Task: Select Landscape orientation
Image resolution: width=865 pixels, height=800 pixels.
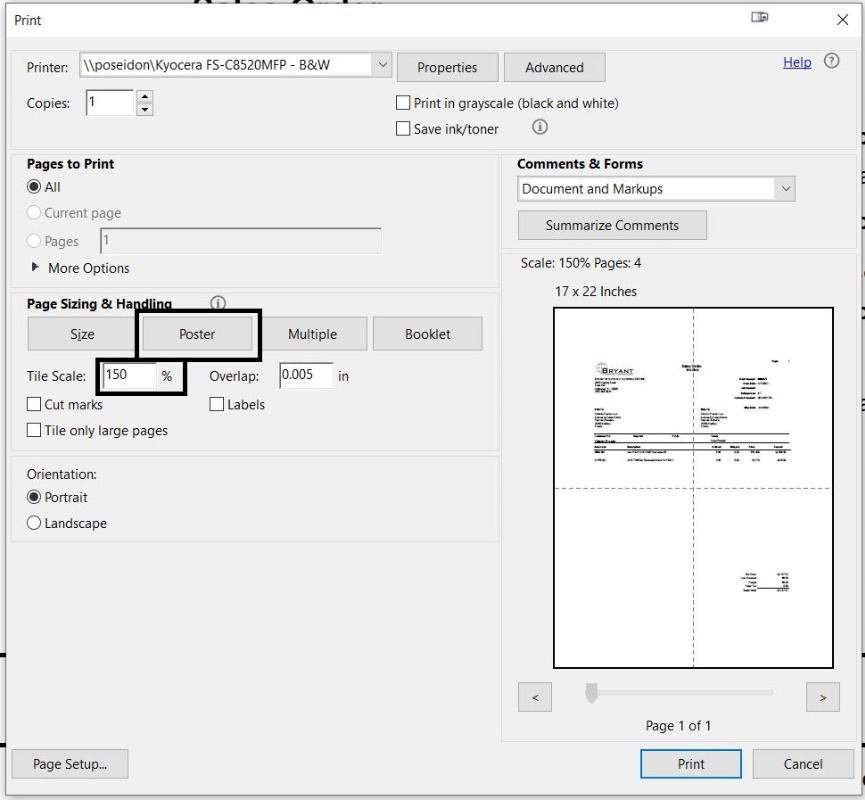Action: 34,523
